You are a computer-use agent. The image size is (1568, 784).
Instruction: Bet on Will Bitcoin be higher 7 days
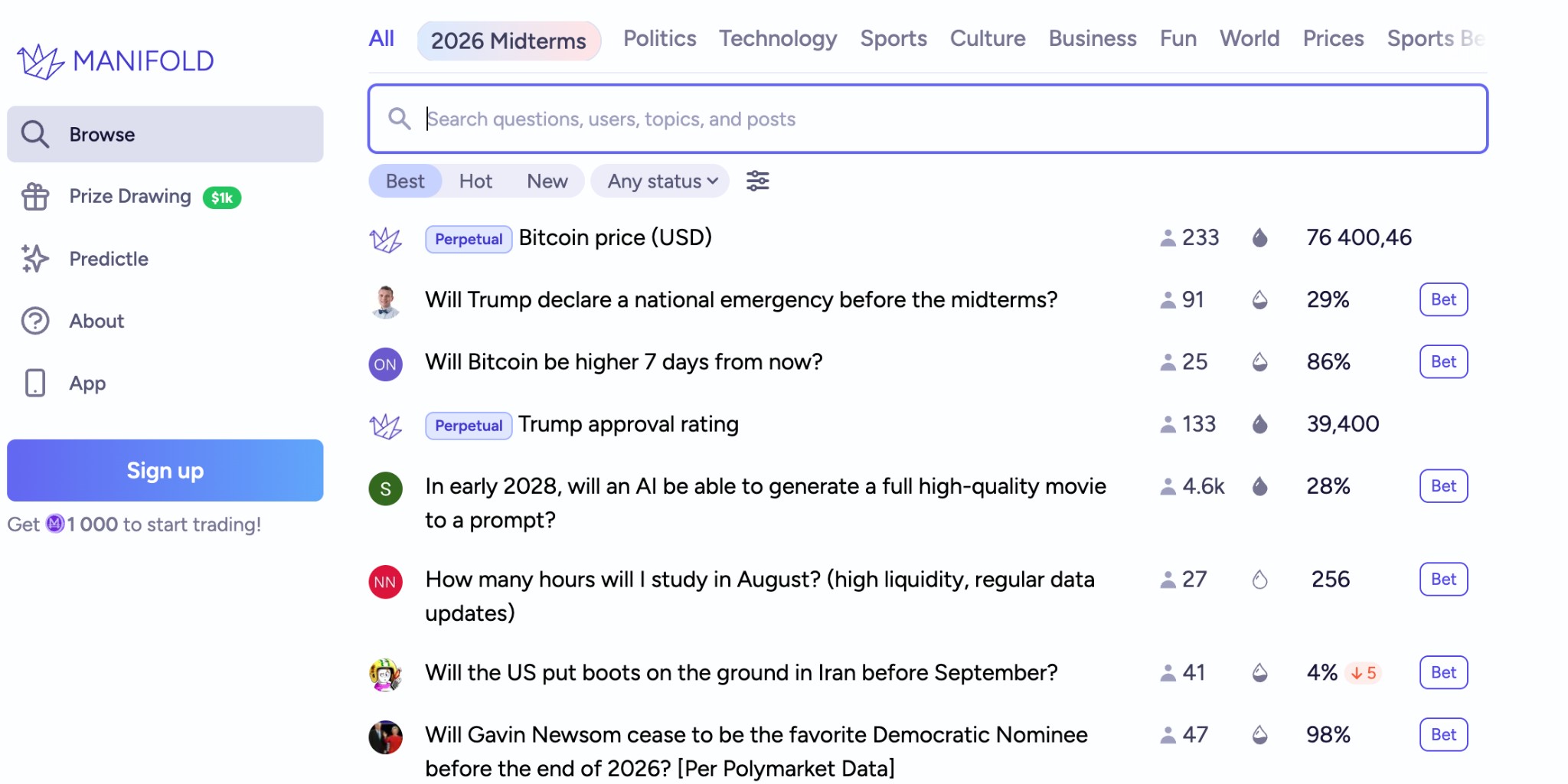[1443, 361]
